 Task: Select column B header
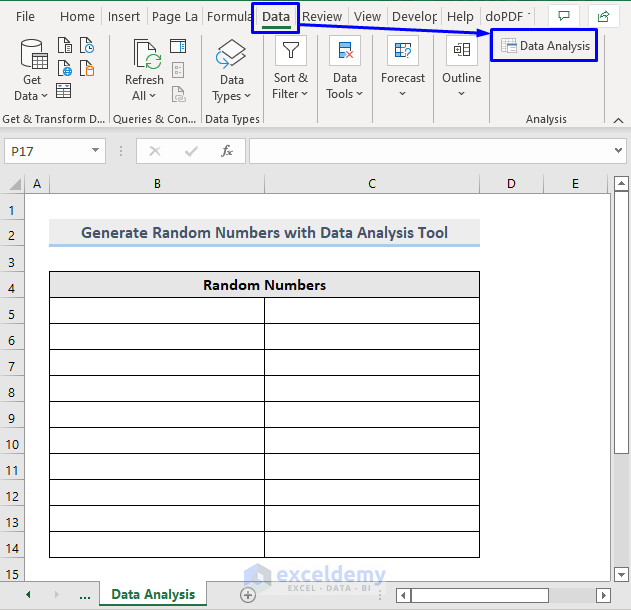(x=157, y=184)
